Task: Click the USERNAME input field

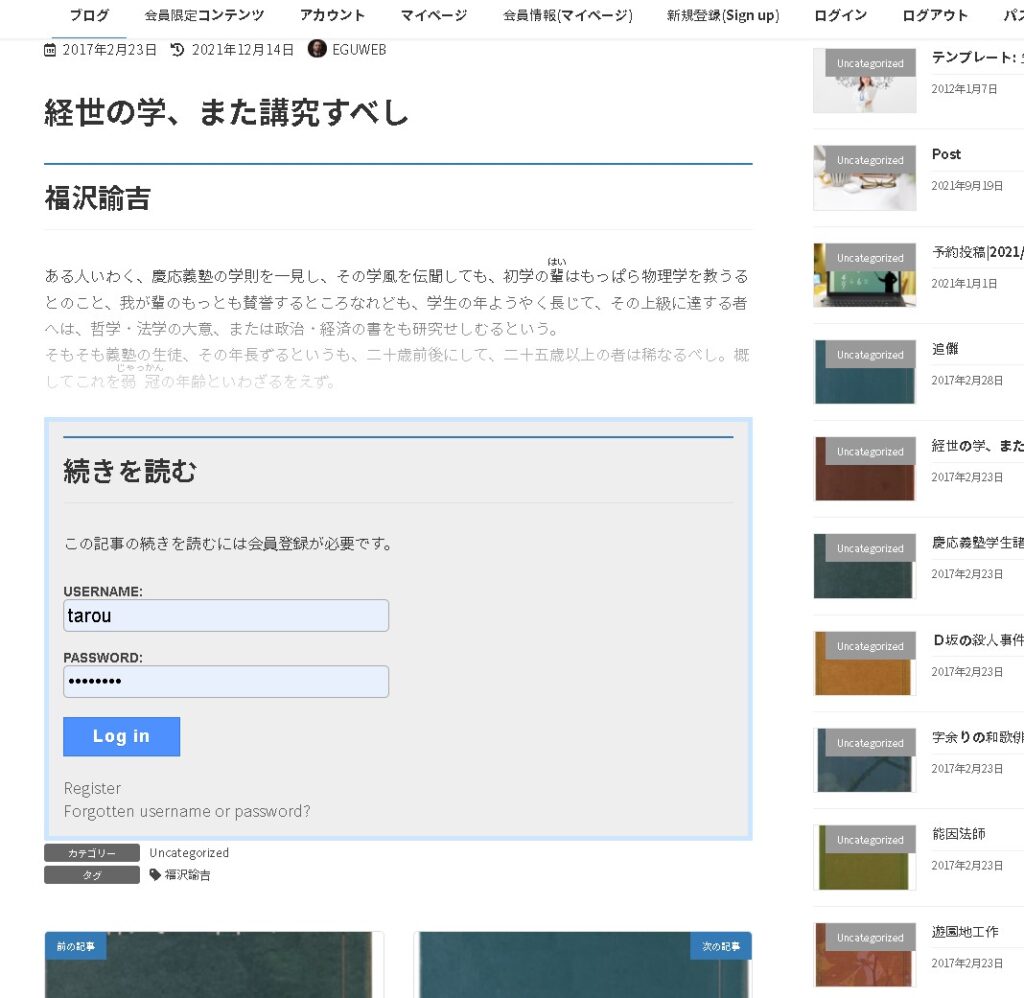Action: (x=226, y=616)
